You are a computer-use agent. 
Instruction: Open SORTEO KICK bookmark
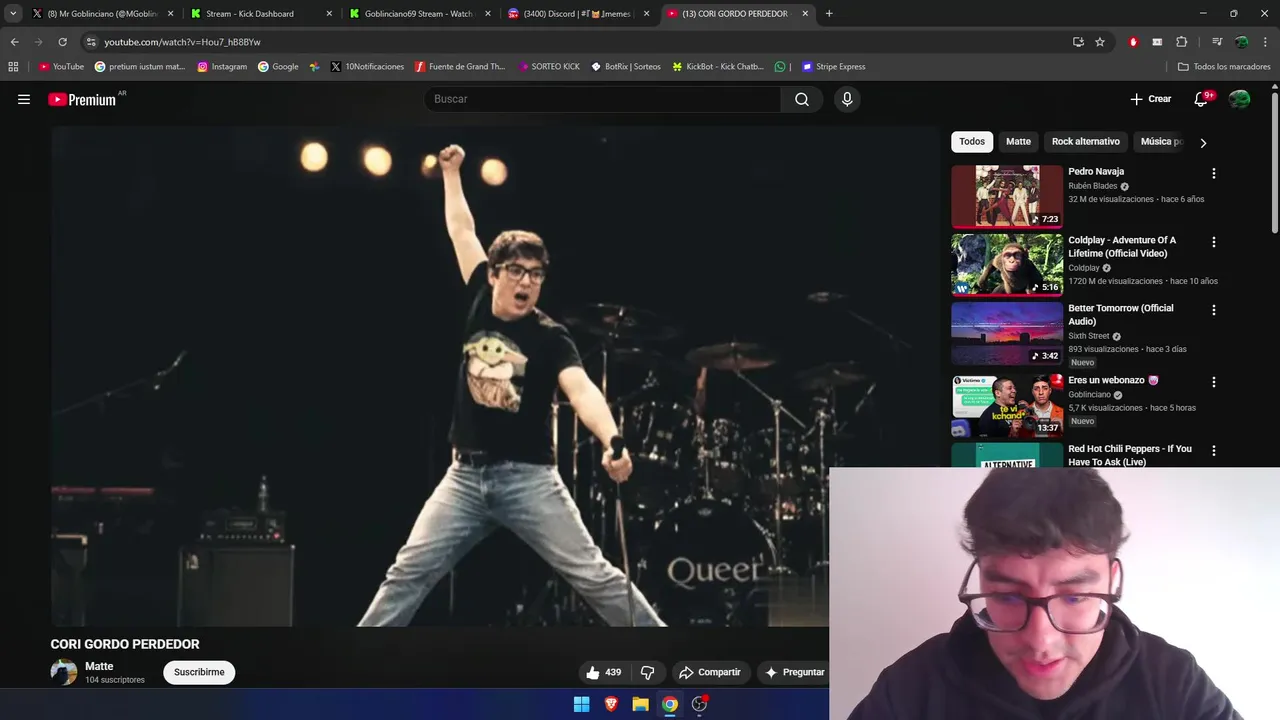coord(549,67)
